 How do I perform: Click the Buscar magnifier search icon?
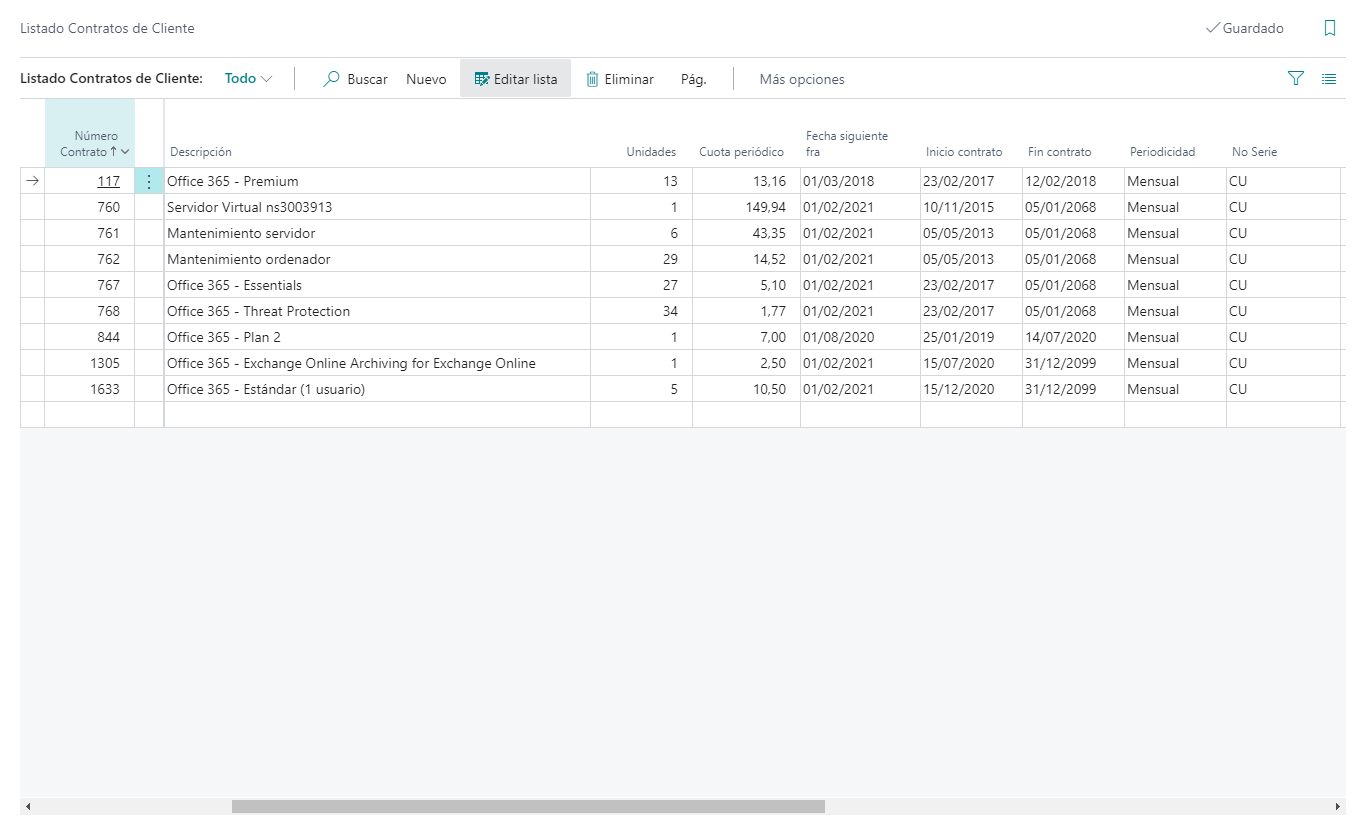coord(332,79)
